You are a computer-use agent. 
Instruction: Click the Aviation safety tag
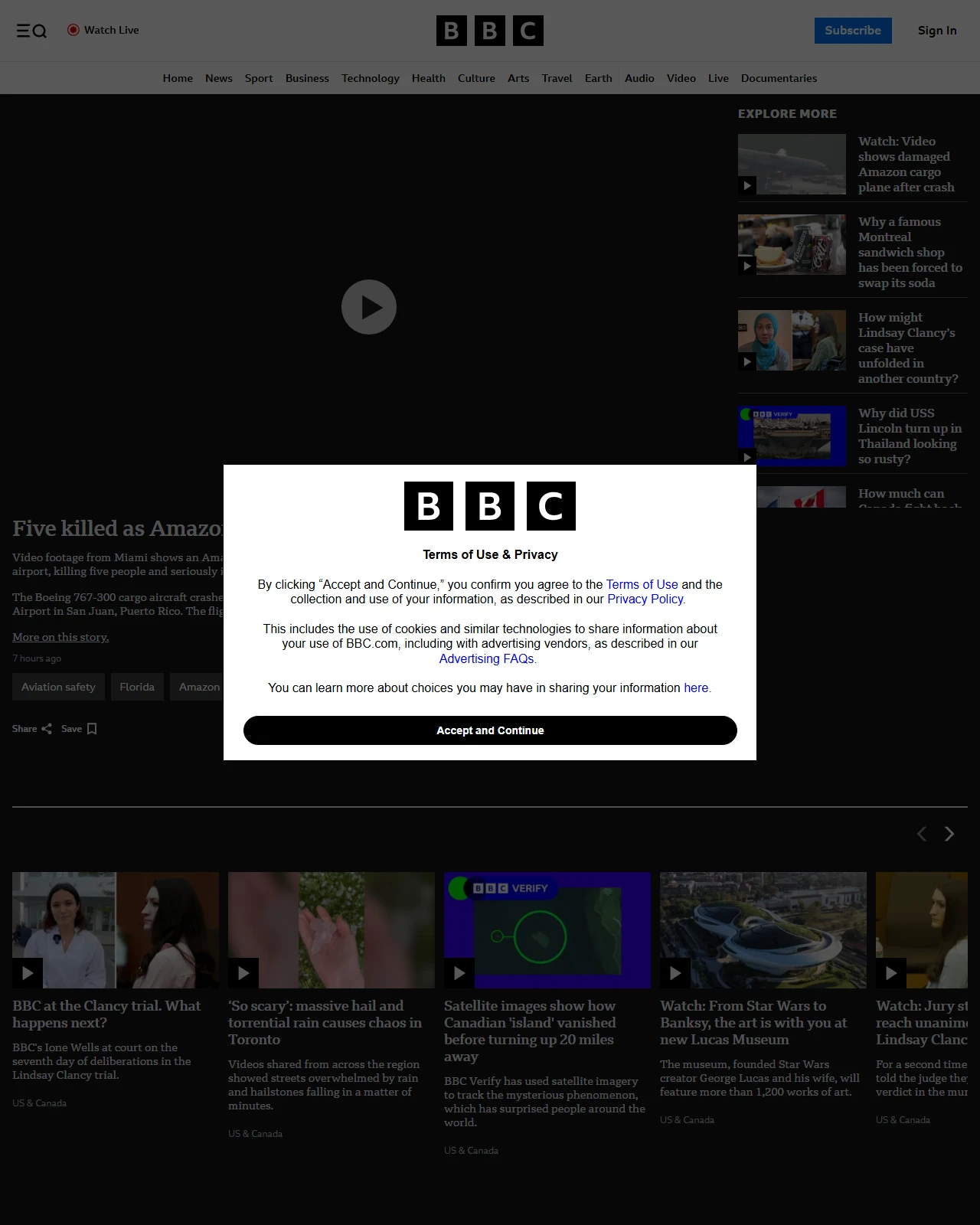pos(58,687)
